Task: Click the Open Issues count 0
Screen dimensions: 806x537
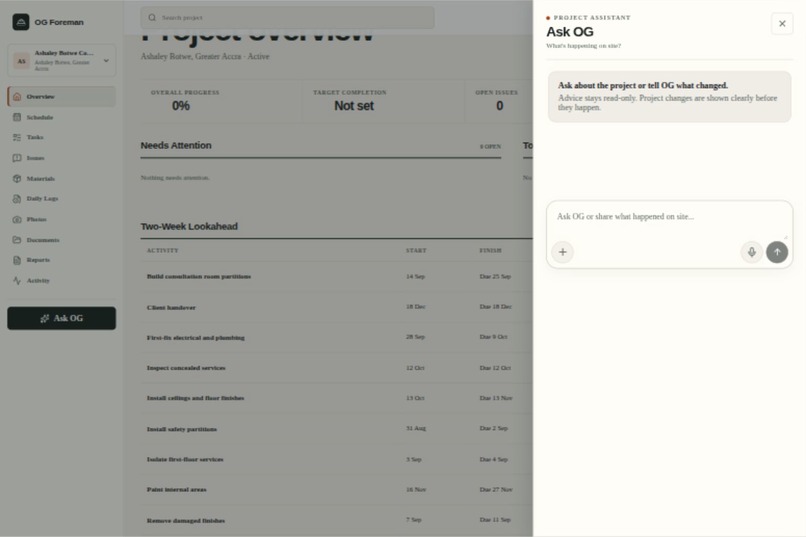Action: tap(499, 106)
